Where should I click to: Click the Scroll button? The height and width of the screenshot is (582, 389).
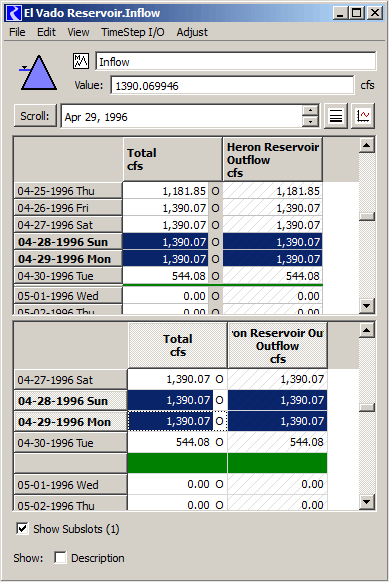(x=35, y=116)
